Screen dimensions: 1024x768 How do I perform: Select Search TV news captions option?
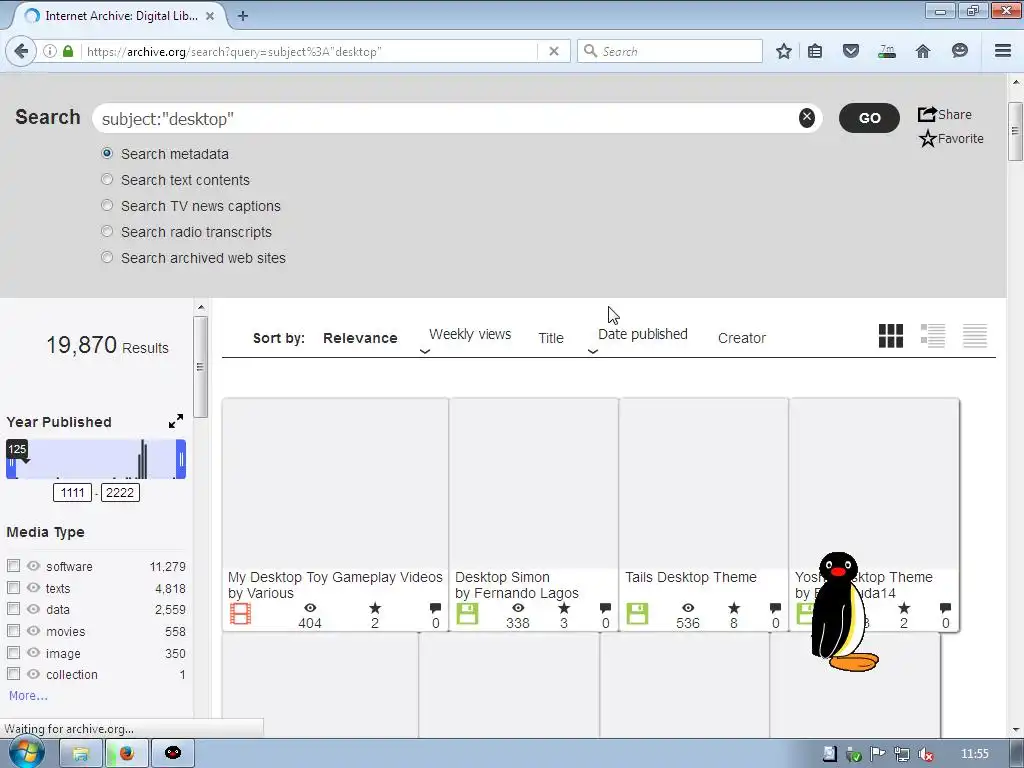pos(107,206)
